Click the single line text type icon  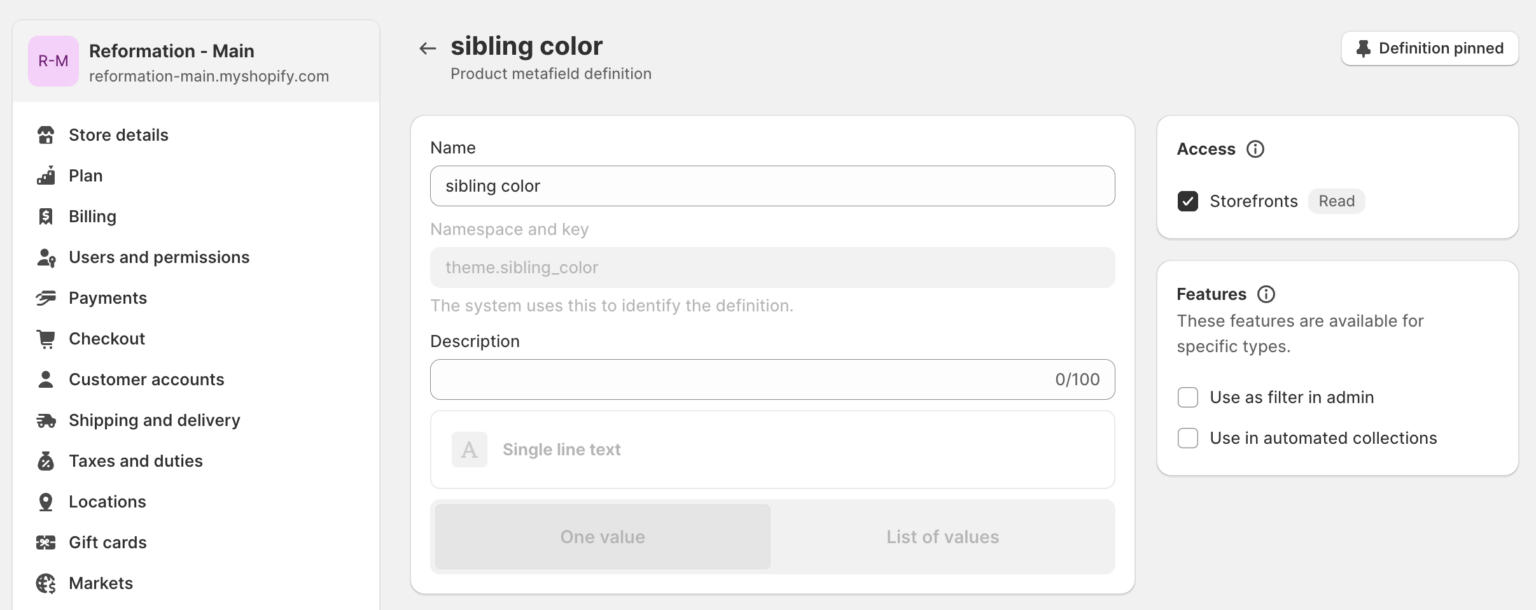coord(469,449)
